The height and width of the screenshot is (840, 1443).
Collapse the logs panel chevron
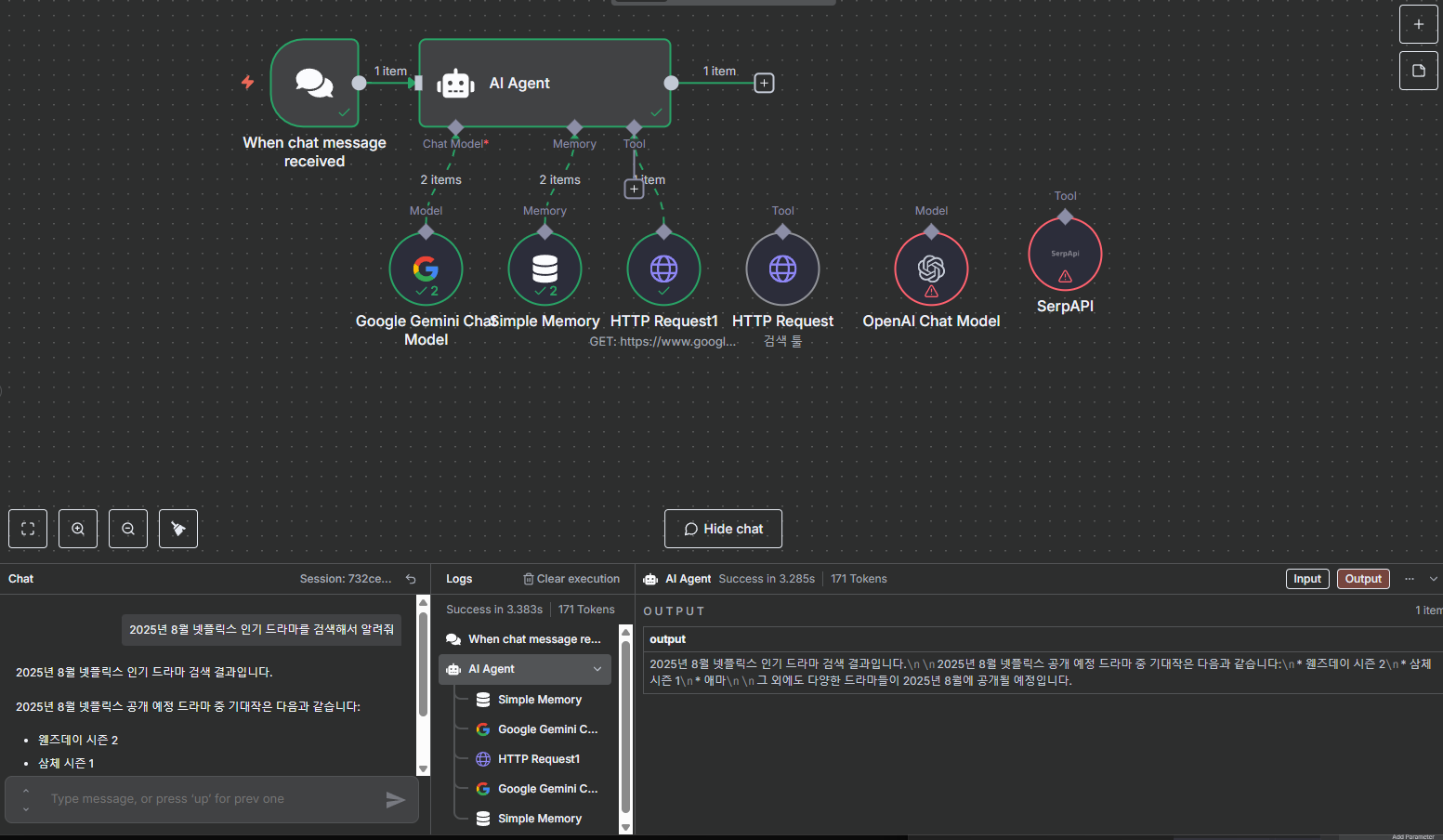[1434, 579]
